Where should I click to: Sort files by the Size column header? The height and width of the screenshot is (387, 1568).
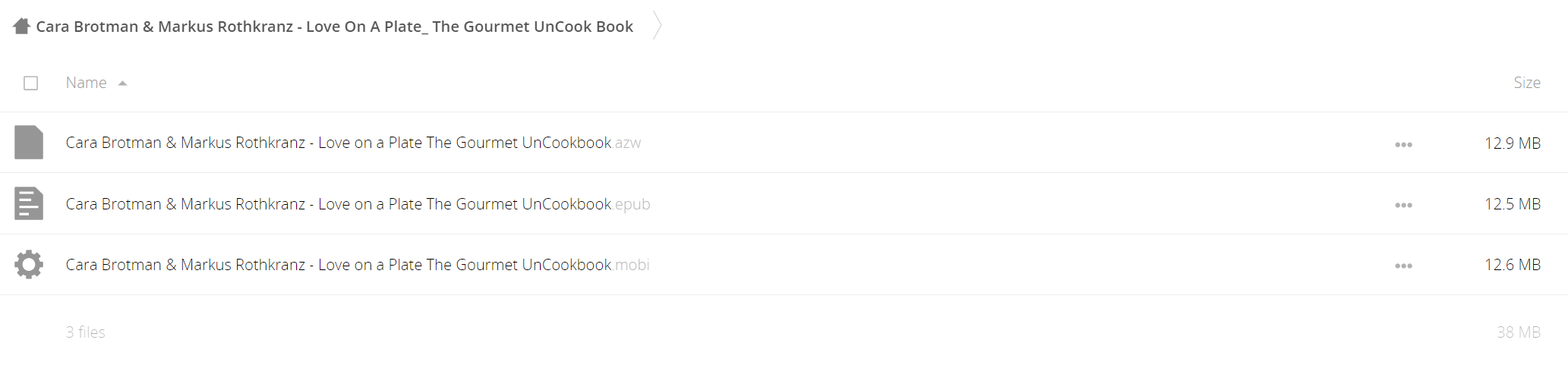click(1527, 83)
